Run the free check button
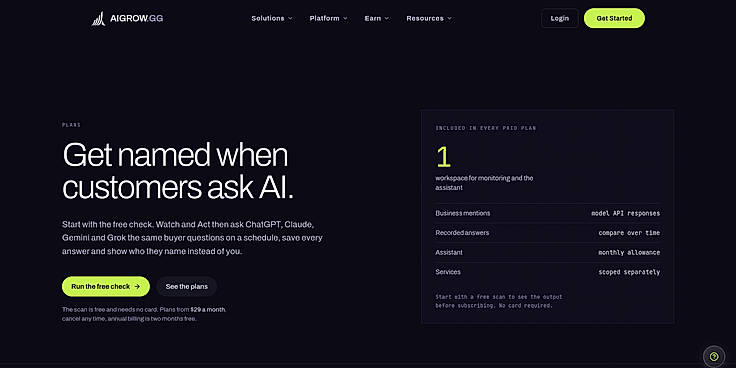 coord(106,286)
